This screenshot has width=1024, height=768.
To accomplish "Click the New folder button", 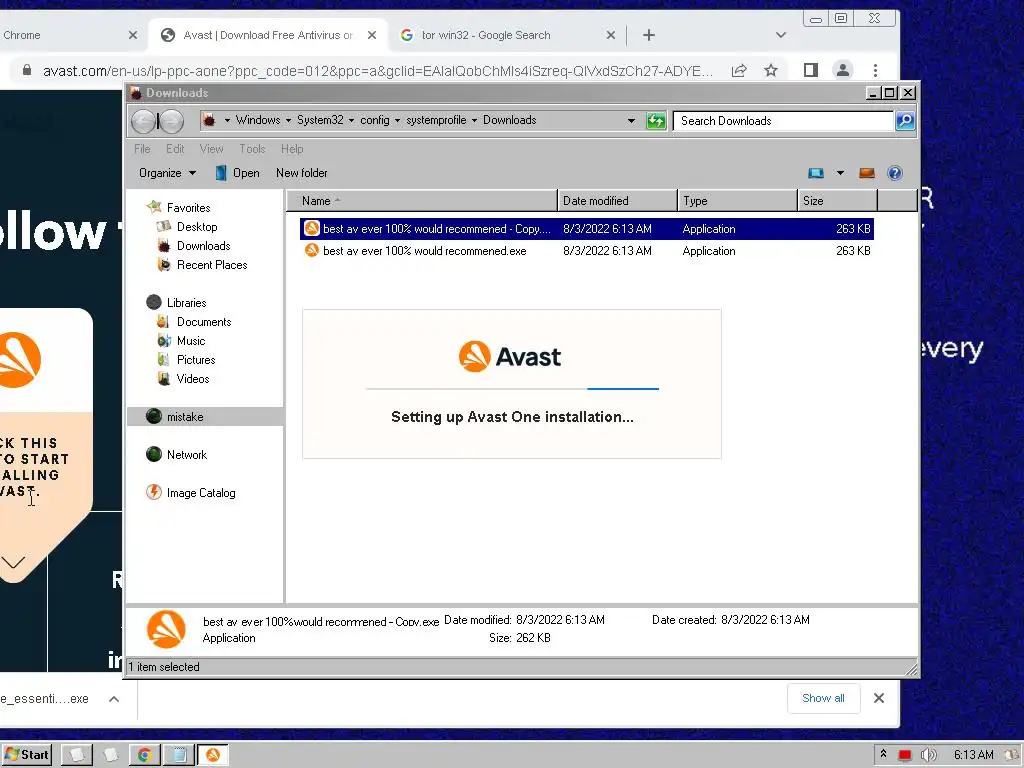I will point(302,173).
